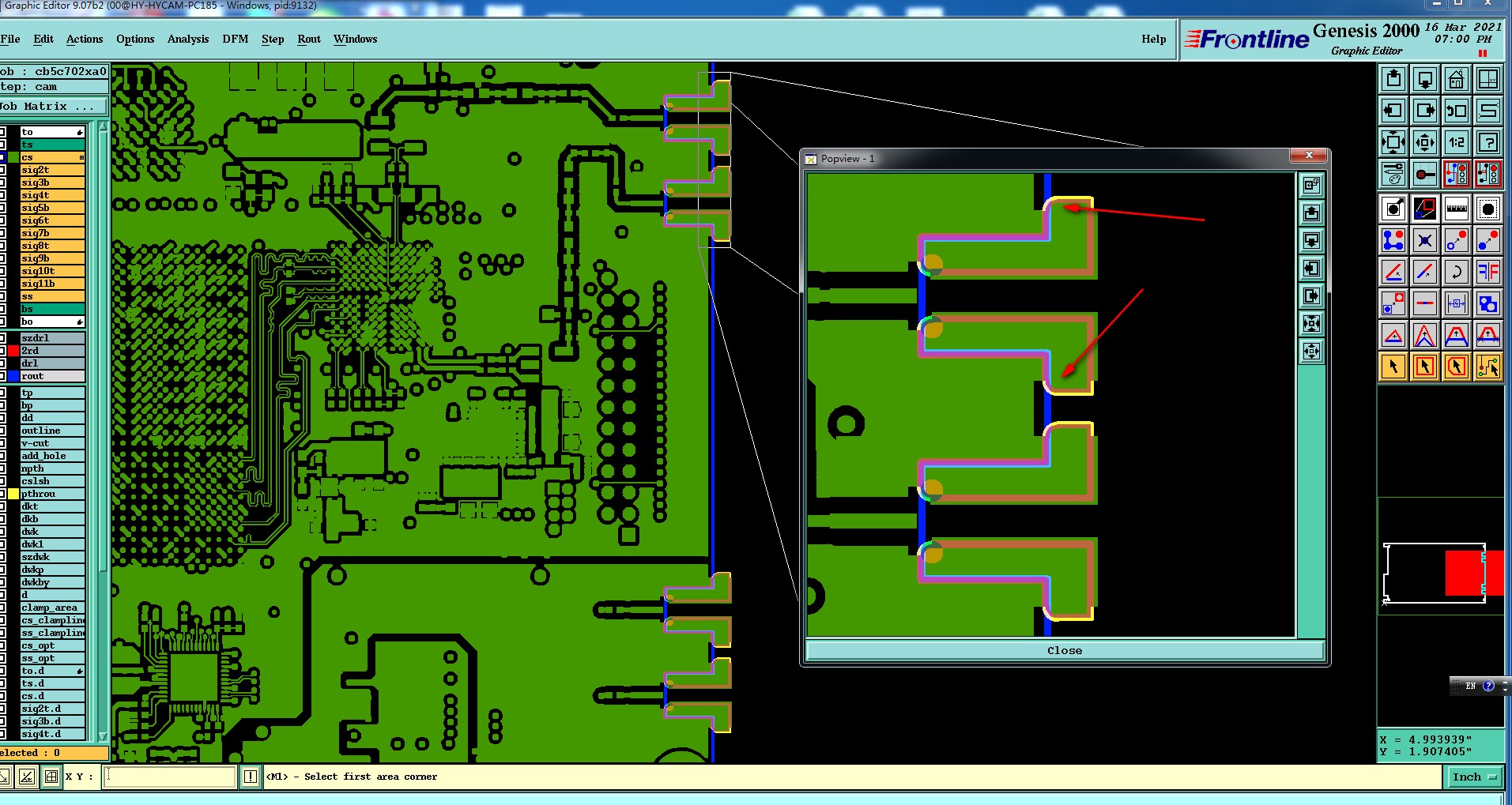
Task: Close the Popview window with X
Action: coord(1309,156)
